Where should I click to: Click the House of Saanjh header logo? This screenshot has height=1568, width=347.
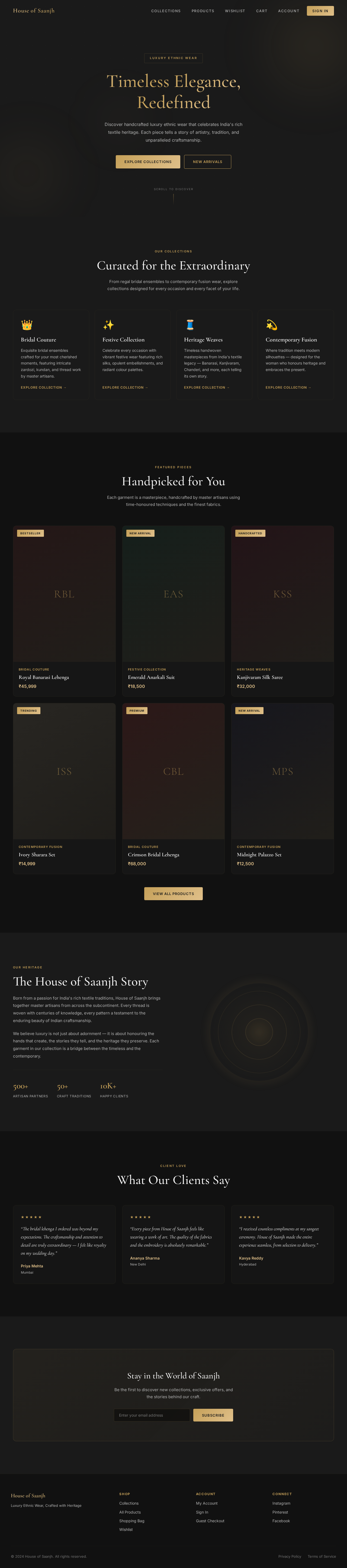34,11
